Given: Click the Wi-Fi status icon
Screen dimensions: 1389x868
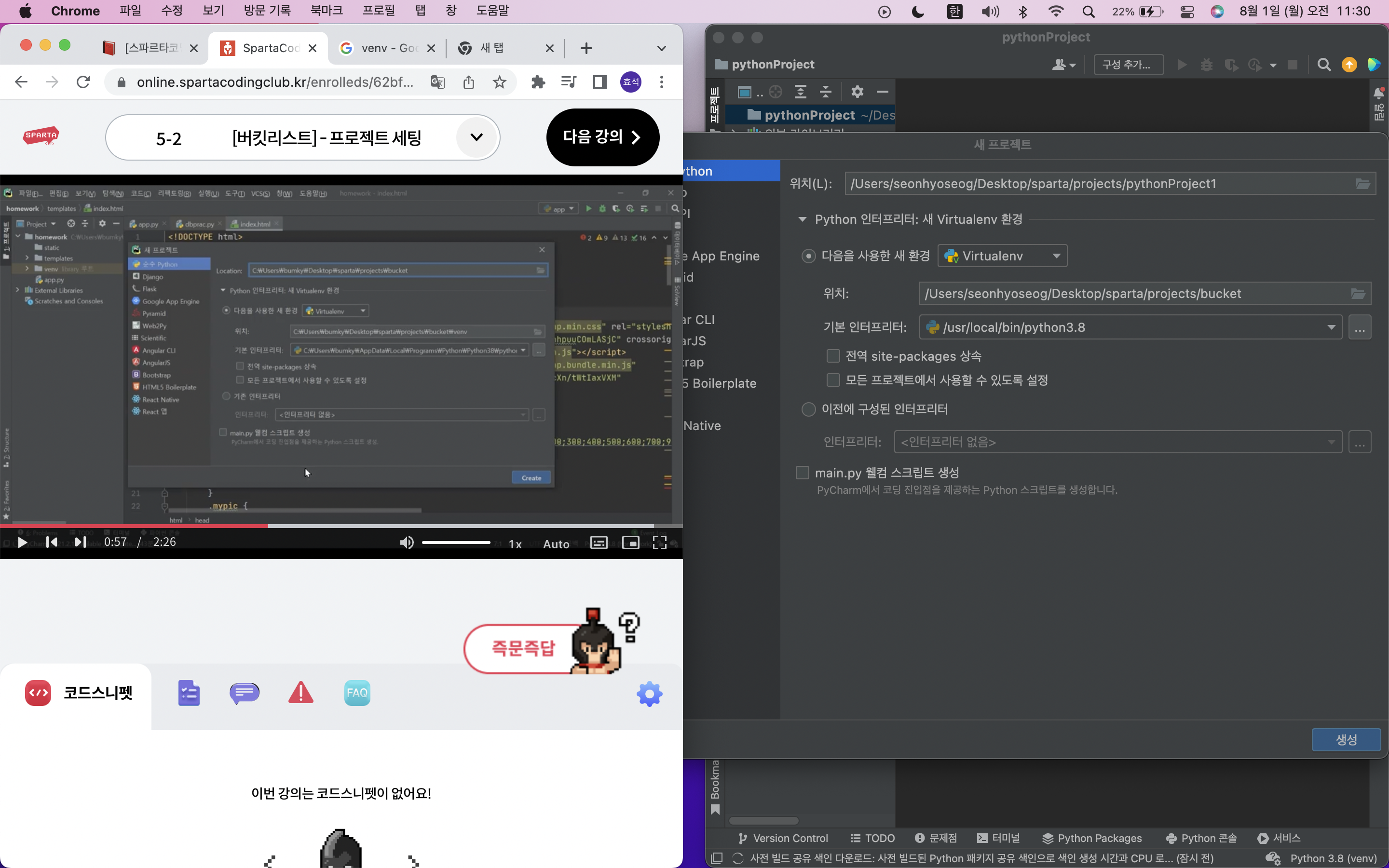Looking at the screenshot, I should click(x=1056, y=12).
